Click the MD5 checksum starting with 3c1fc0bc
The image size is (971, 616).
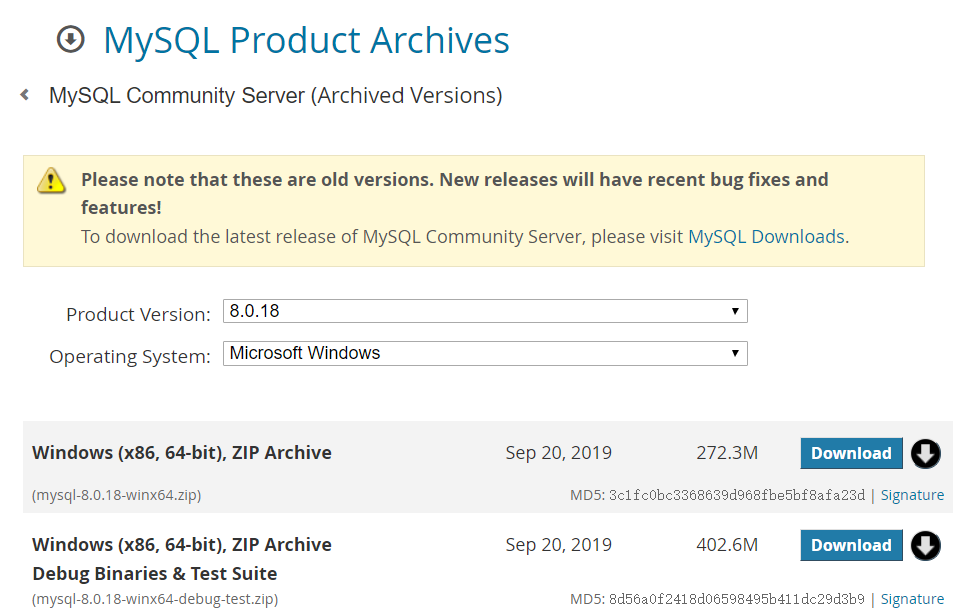(737, 495)
